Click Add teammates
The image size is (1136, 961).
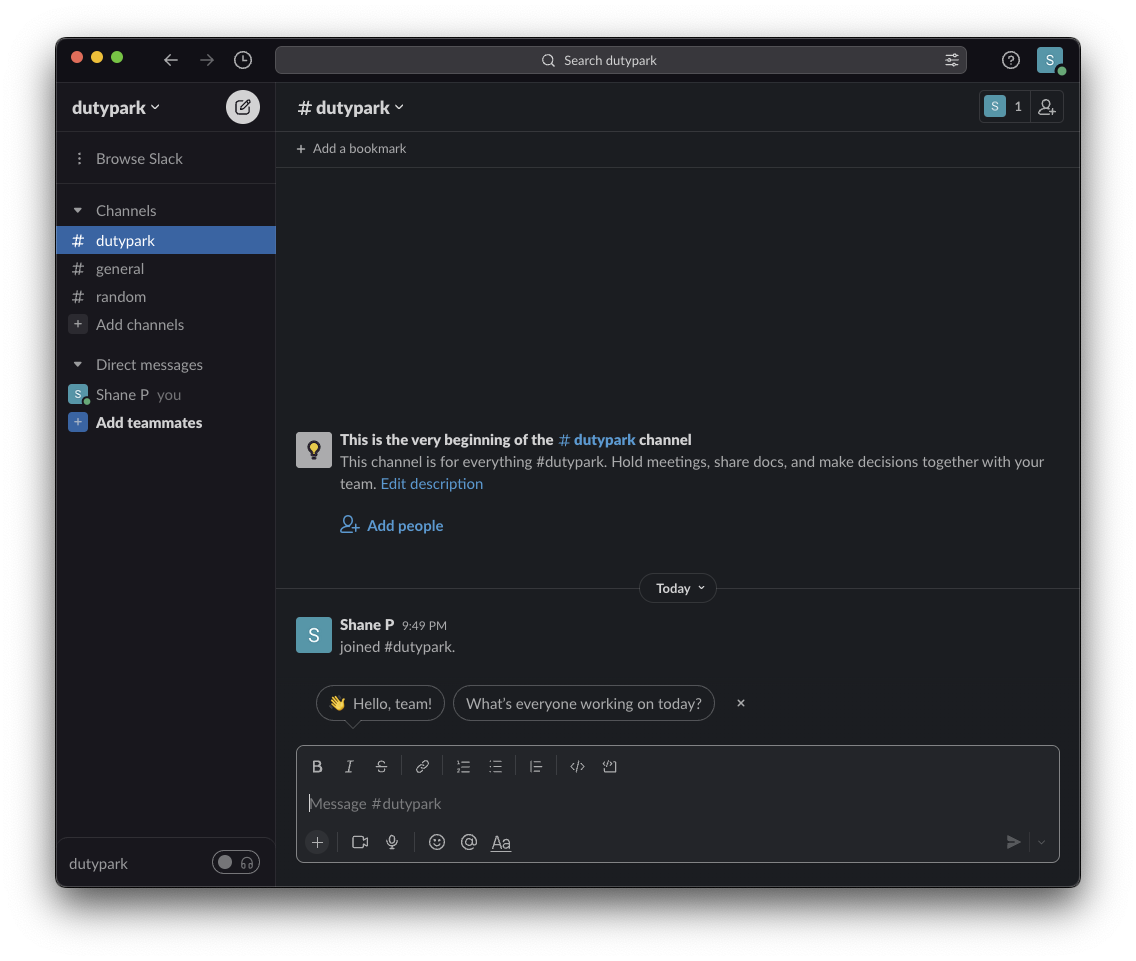166,423
